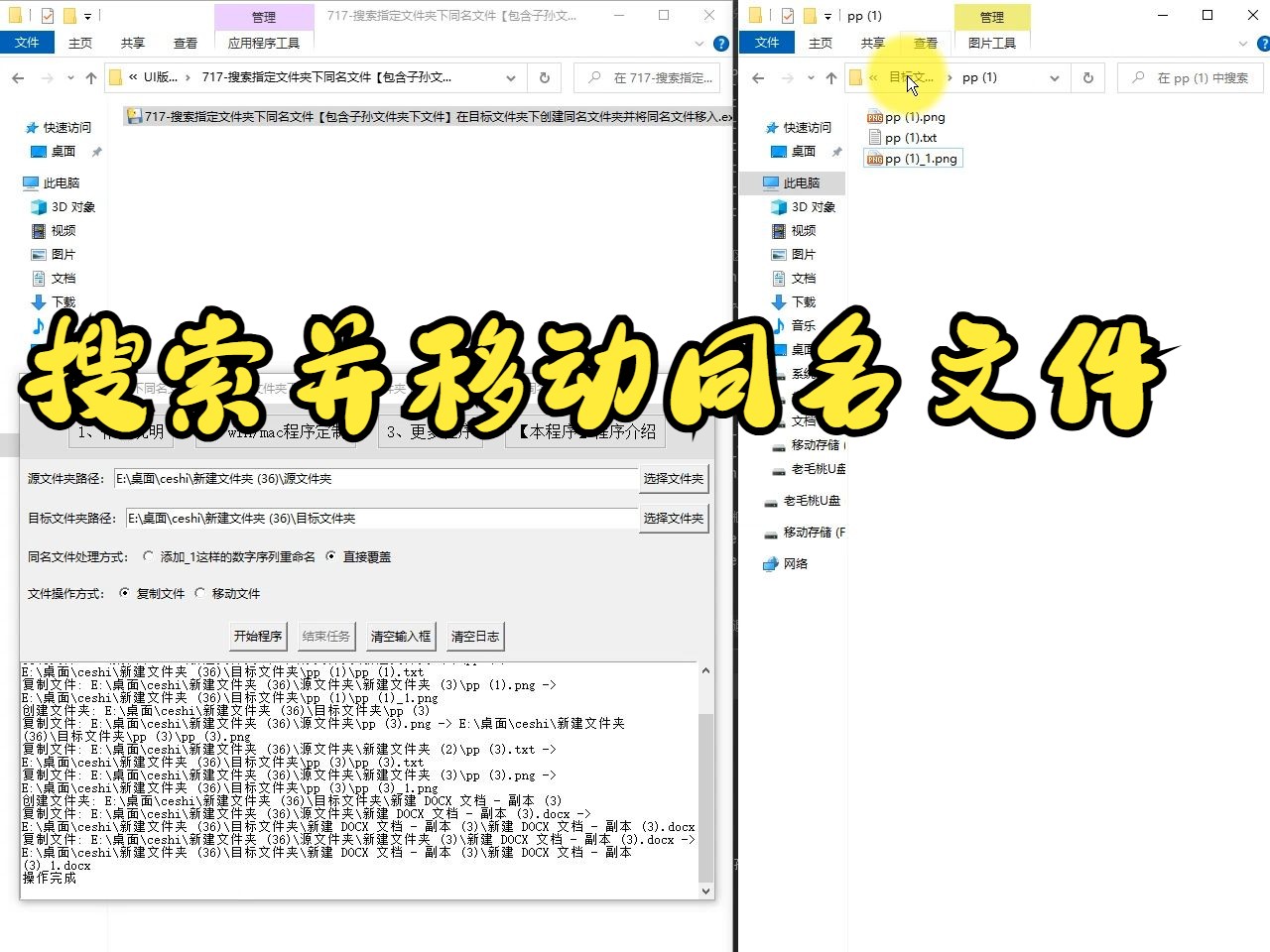Select file pp (1).png in right window

[x=906, y=117]
